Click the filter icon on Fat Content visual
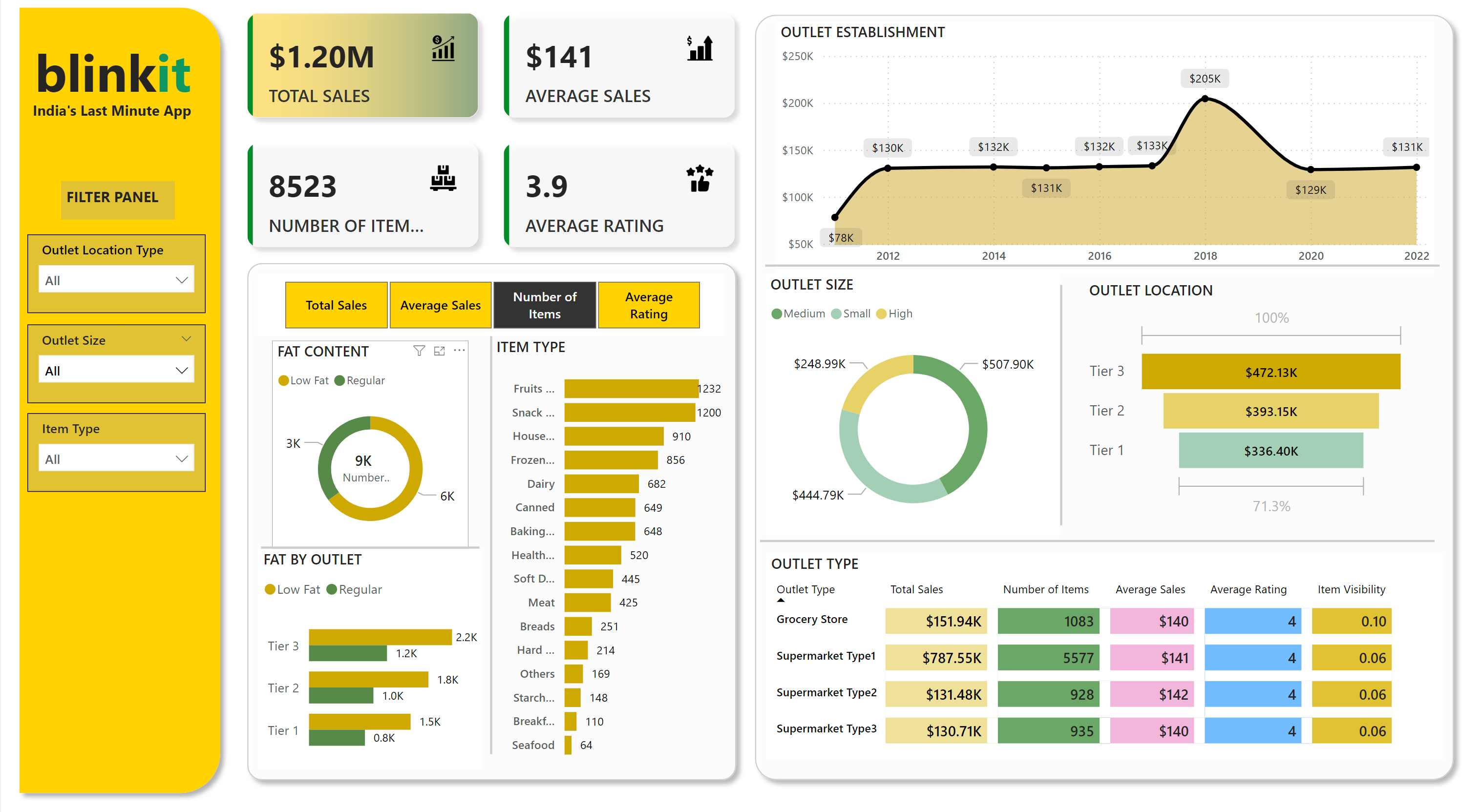The width and height of the screenshot is (1482, 812). (419, 351)
